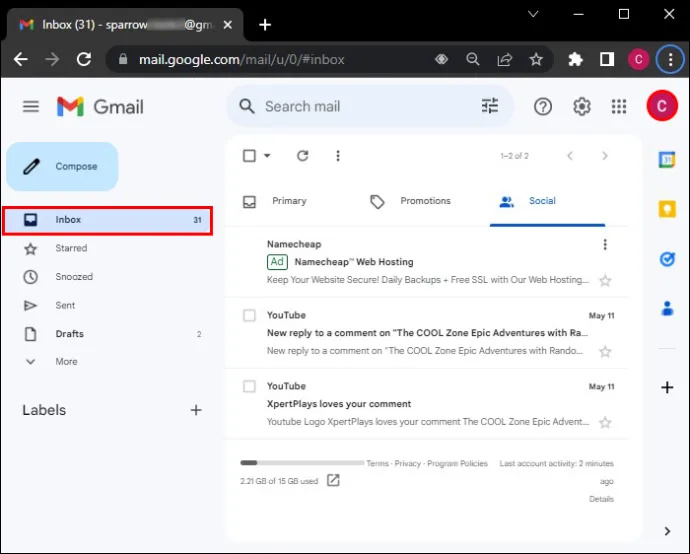Create a new label with plus icon

(x=196, y=410)
